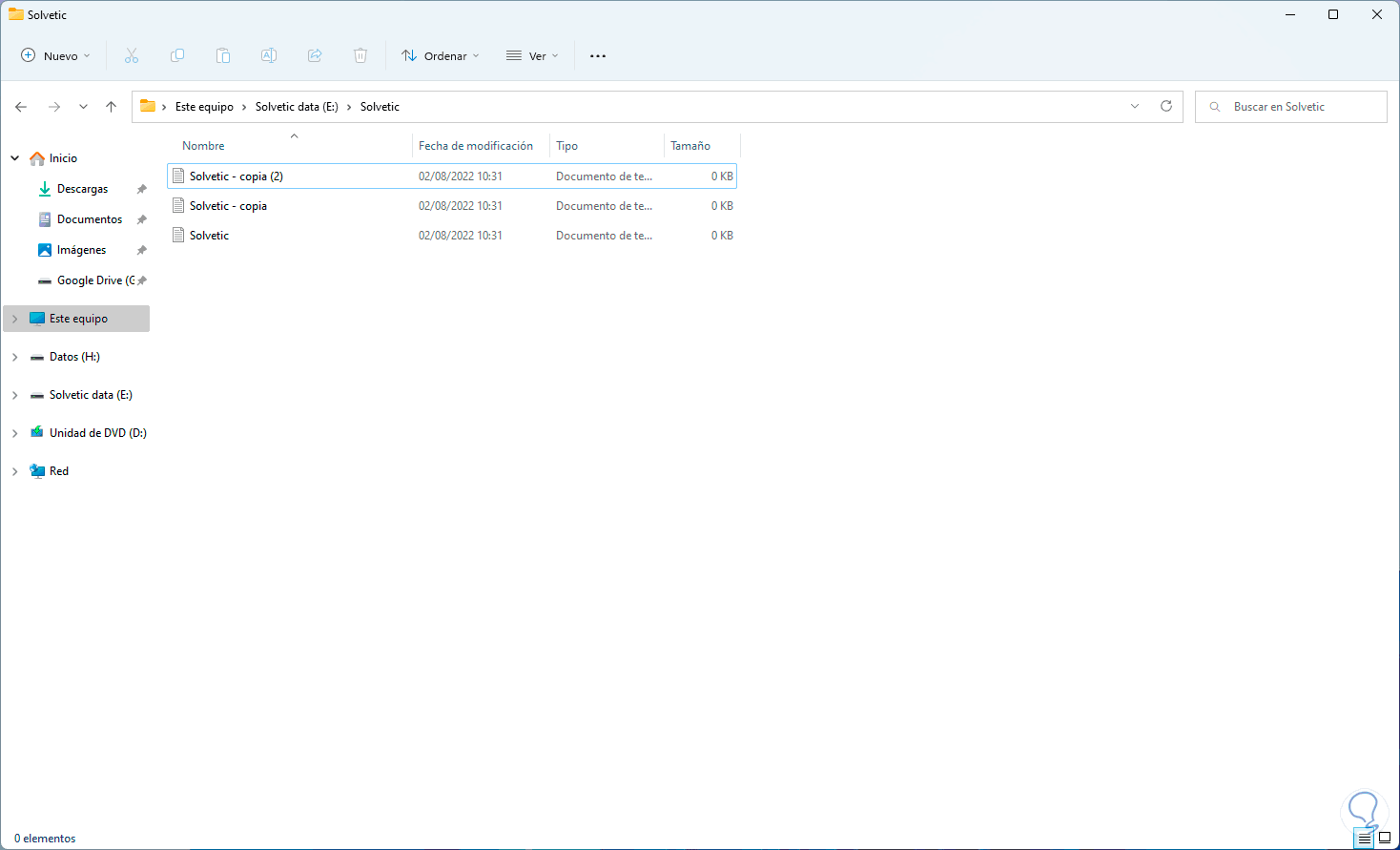Viewport: 1400px width, 850px height.
Task: Open the 'Datos (H:)' drive
Action: coord(74,357)
